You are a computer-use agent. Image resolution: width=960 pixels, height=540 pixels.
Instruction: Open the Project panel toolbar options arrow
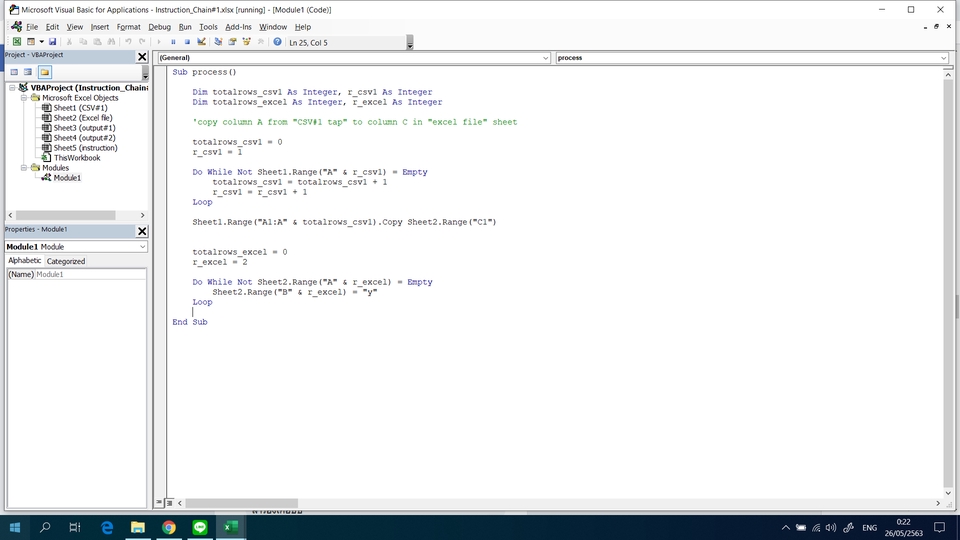pyautogui.click(x=145, y=73)
